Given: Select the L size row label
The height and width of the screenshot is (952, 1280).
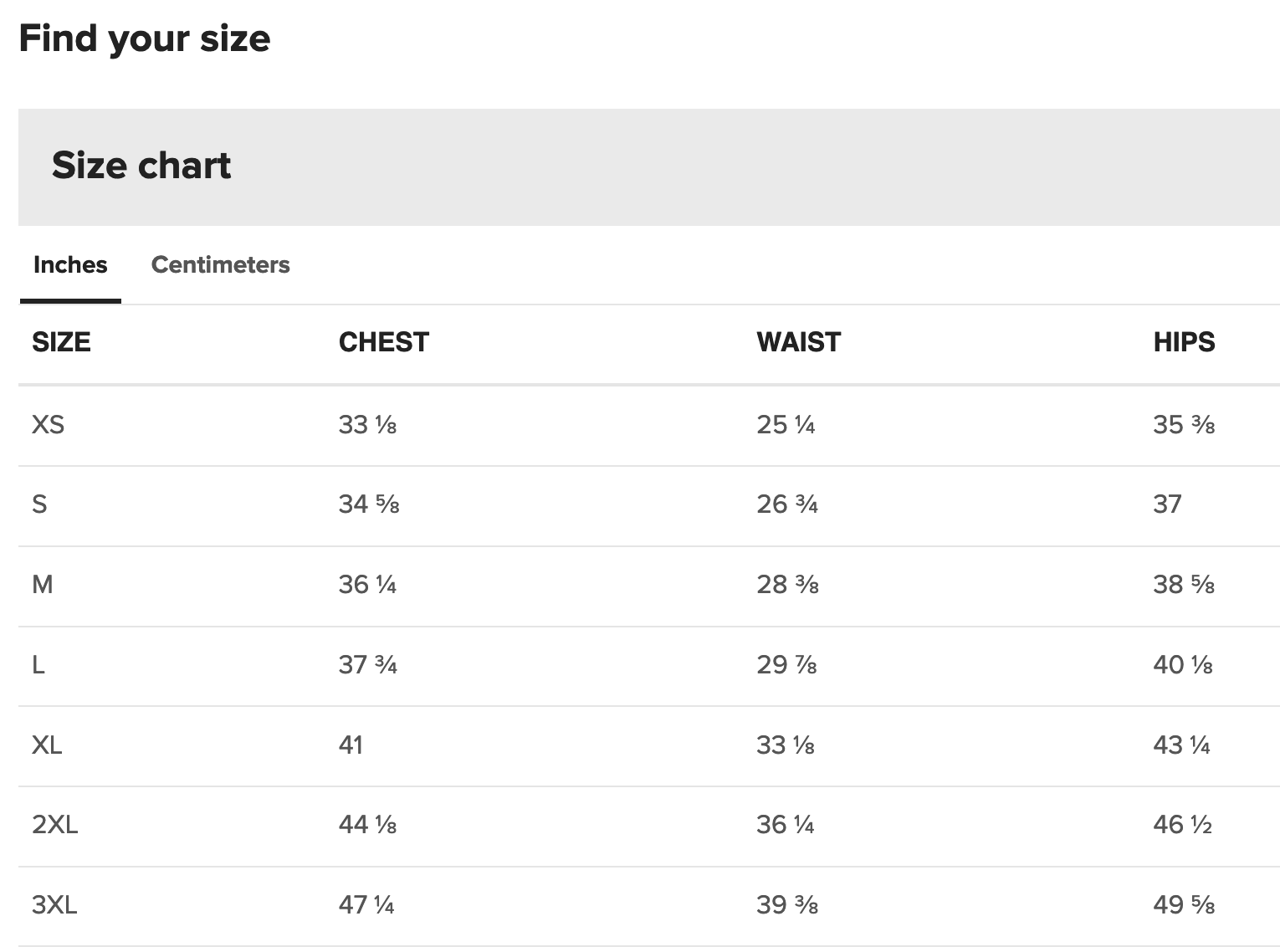Looking at the screenshot, I should pyautogui.click(x=38, y=664).
